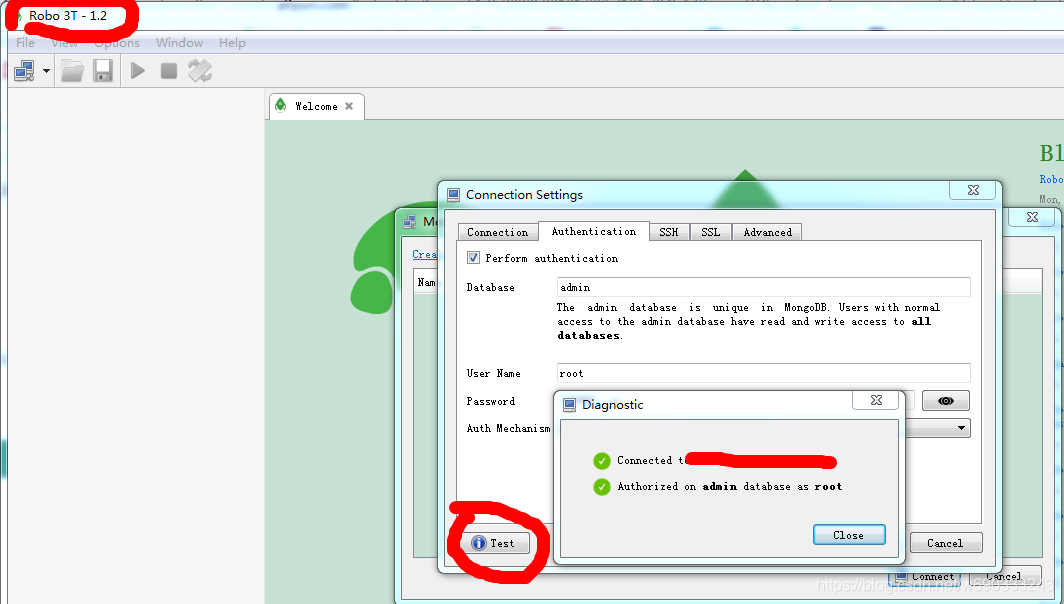Toggle password visibility eye button

[945, 401]
